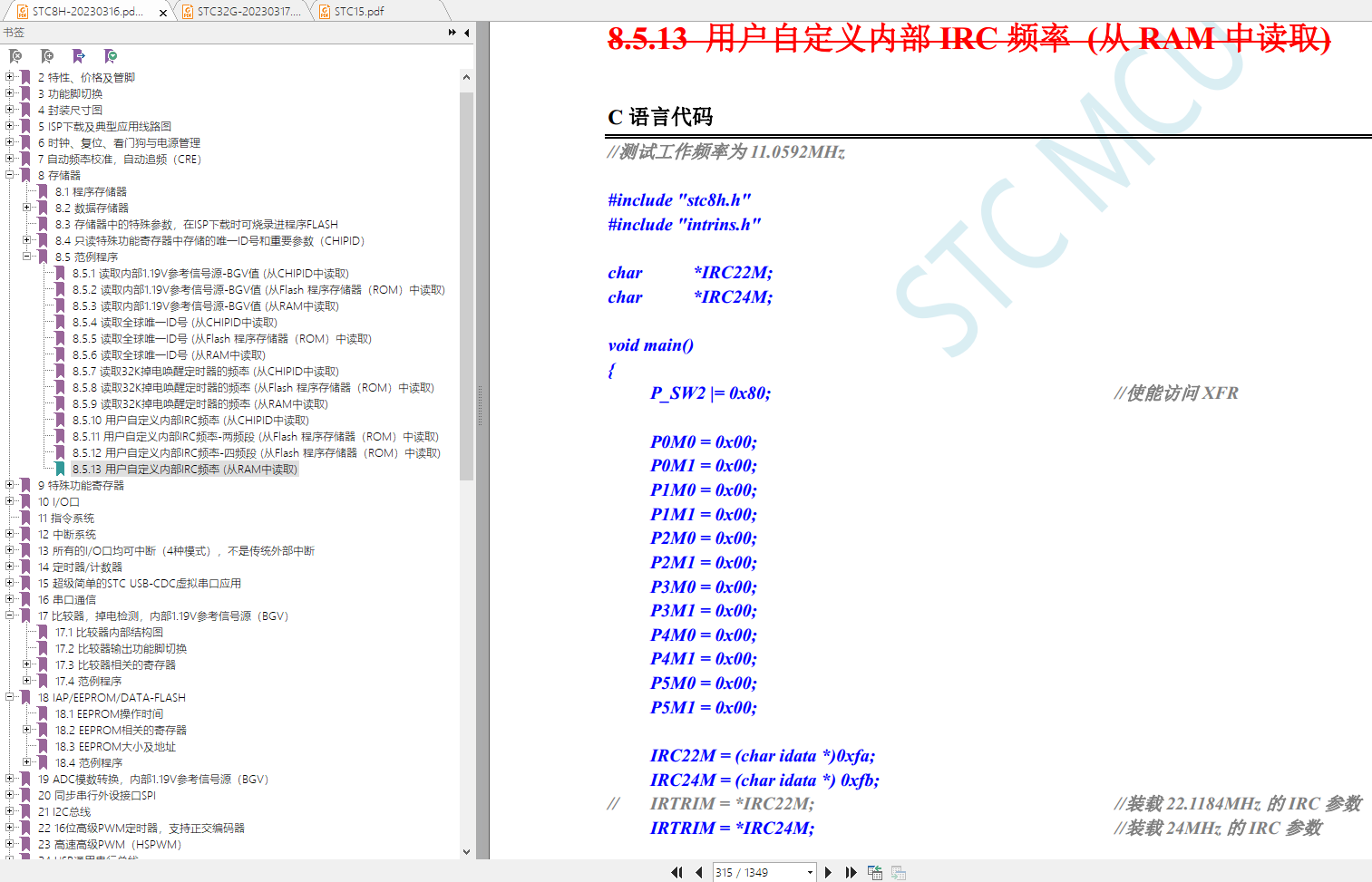Expand the 17.4 范例程序 node
The image size is (1372, 882).
click(27, 681)
